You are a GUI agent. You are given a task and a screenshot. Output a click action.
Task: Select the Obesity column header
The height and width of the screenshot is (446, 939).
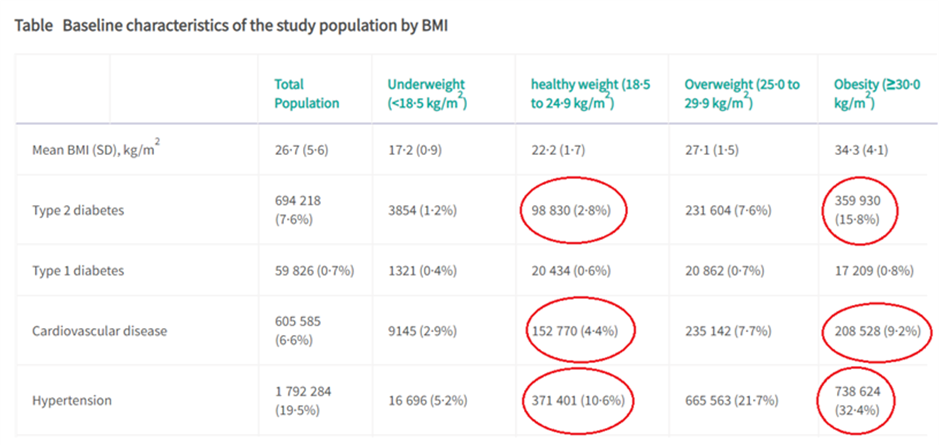coord(874,93)
